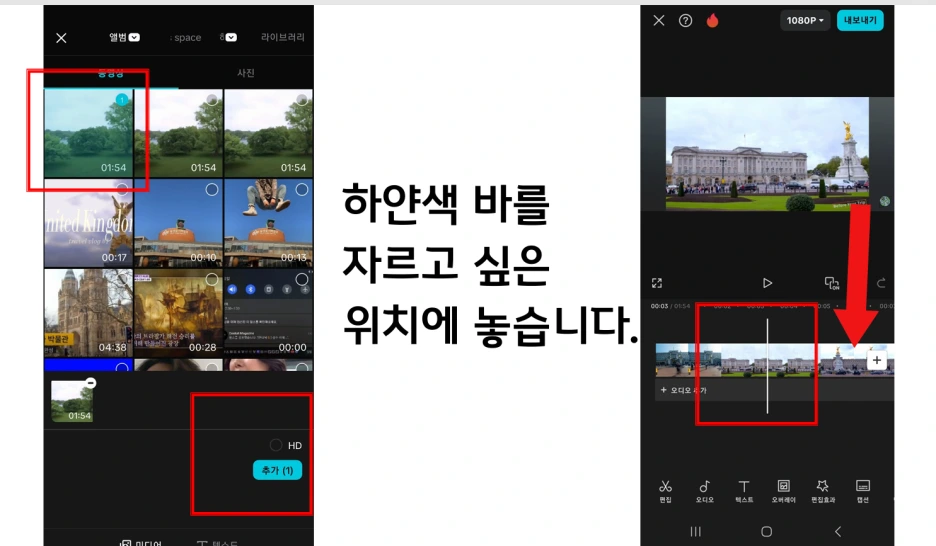Add a clip with the plus button
The image size is (936, 546).
pos(877,360)
